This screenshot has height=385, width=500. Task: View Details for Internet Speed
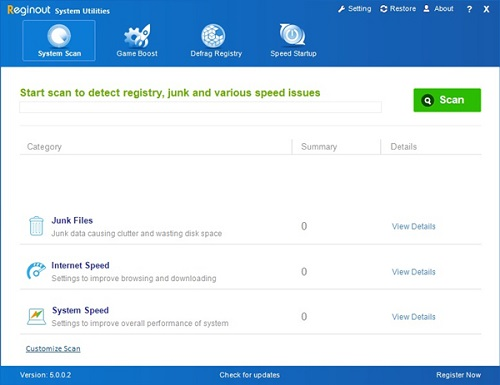point(414,272)
